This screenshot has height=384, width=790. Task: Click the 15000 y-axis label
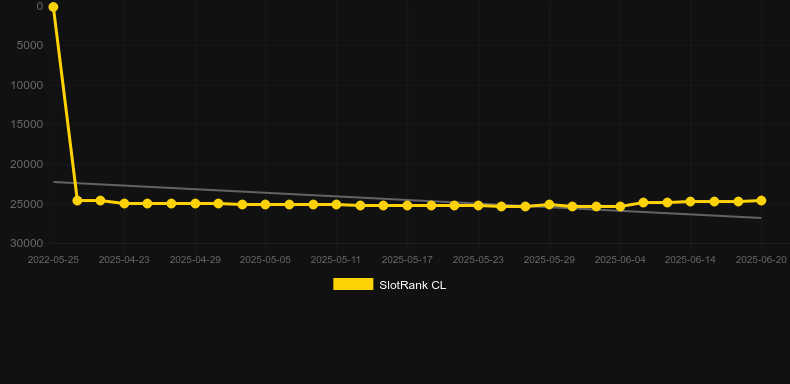pos(27,124)
